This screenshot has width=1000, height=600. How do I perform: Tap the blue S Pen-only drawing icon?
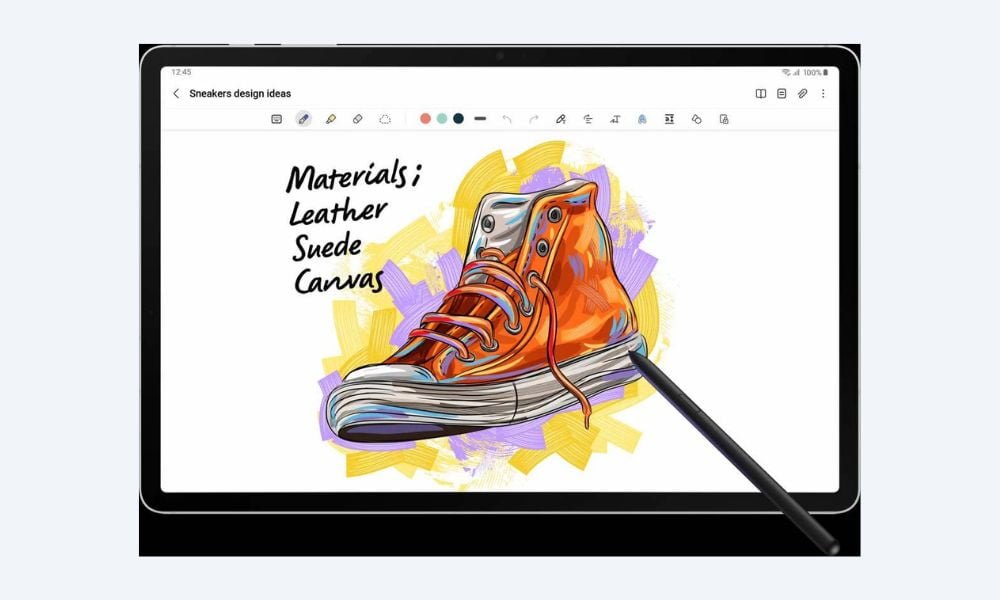pyautogui.click(x=642, y=119)
